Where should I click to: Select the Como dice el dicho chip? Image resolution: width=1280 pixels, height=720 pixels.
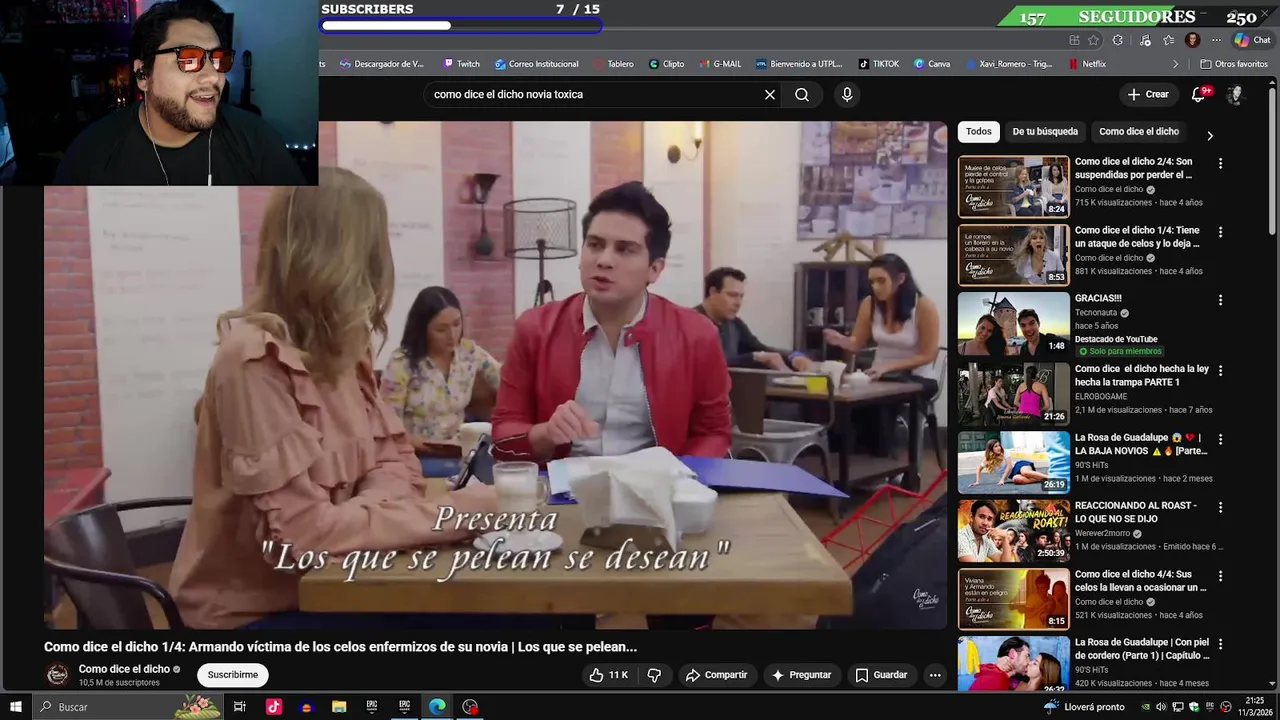pyautogui.click(x=1139, y=131)
